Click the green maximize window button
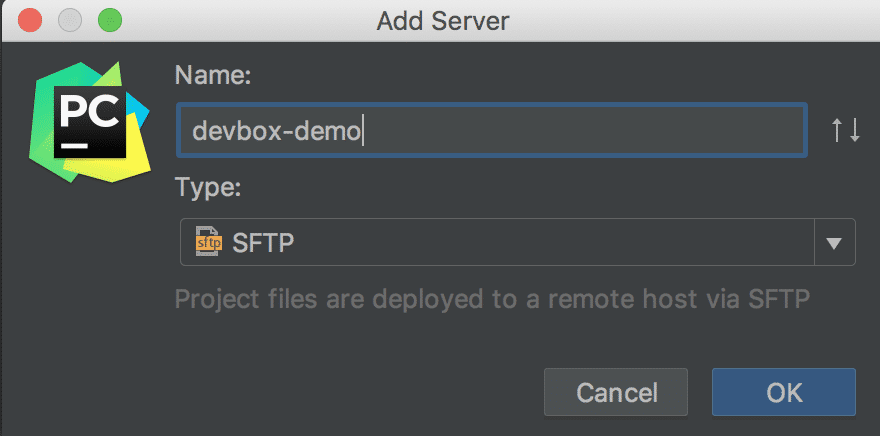This screenshot has width=880, height=436. (108, 20)
